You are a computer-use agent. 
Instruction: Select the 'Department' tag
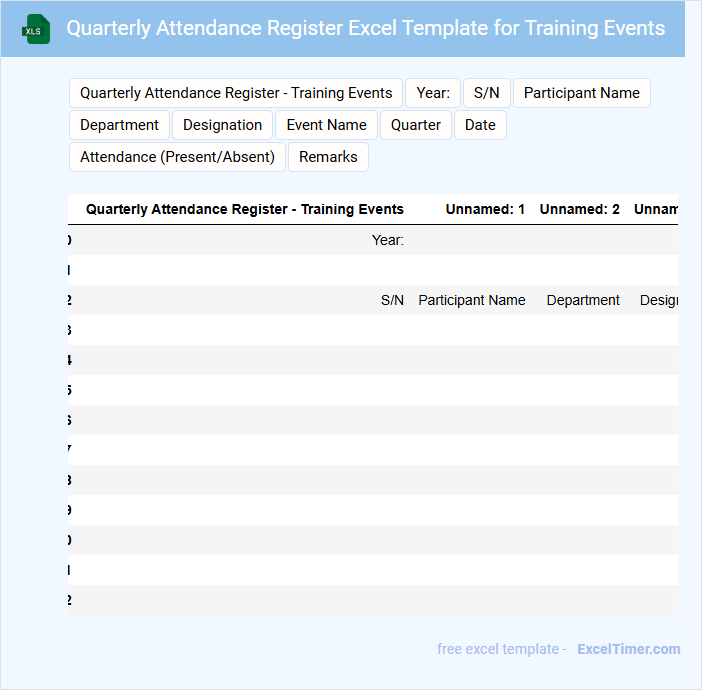[120, 125]
